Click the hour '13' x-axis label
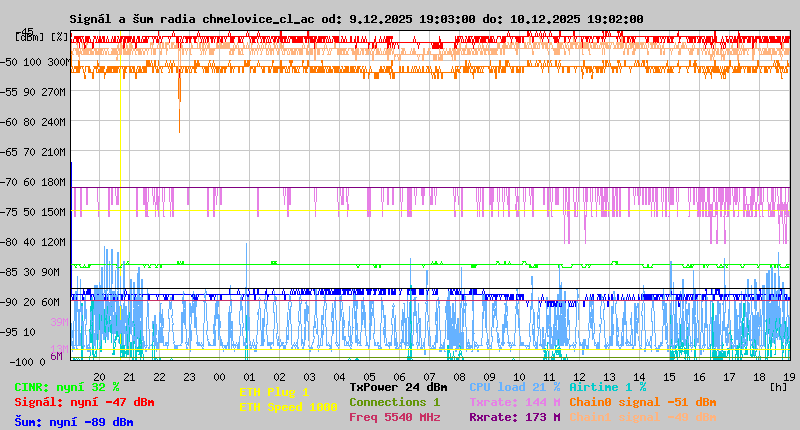The width and height of the screenshot is (800, 430). coord(610,377)
